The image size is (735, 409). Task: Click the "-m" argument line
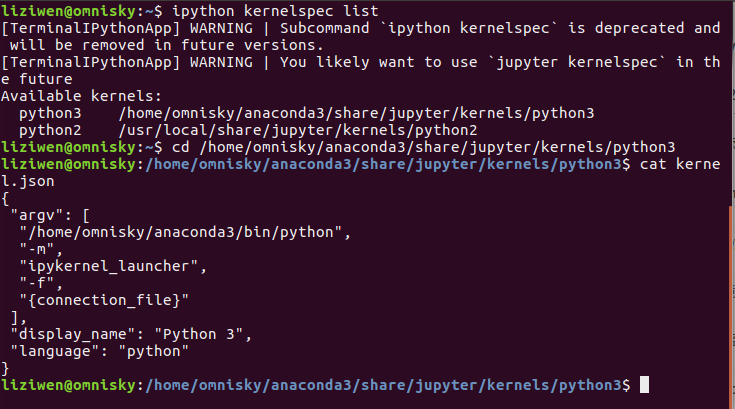tap(41, 249)
